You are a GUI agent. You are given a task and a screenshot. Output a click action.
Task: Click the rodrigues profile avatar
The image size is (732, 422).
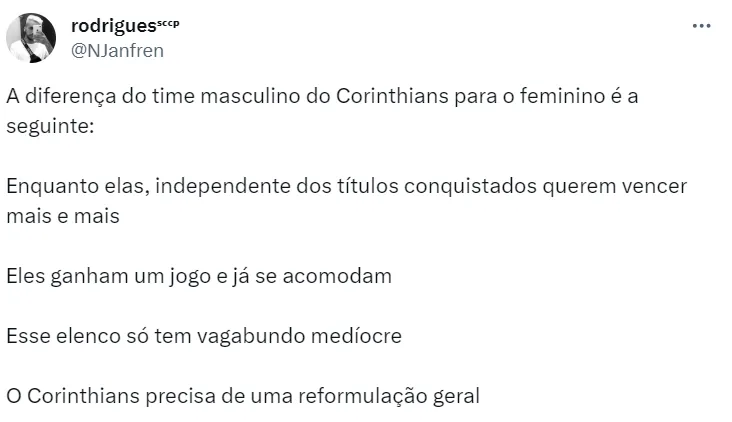[x=30, y=38]
